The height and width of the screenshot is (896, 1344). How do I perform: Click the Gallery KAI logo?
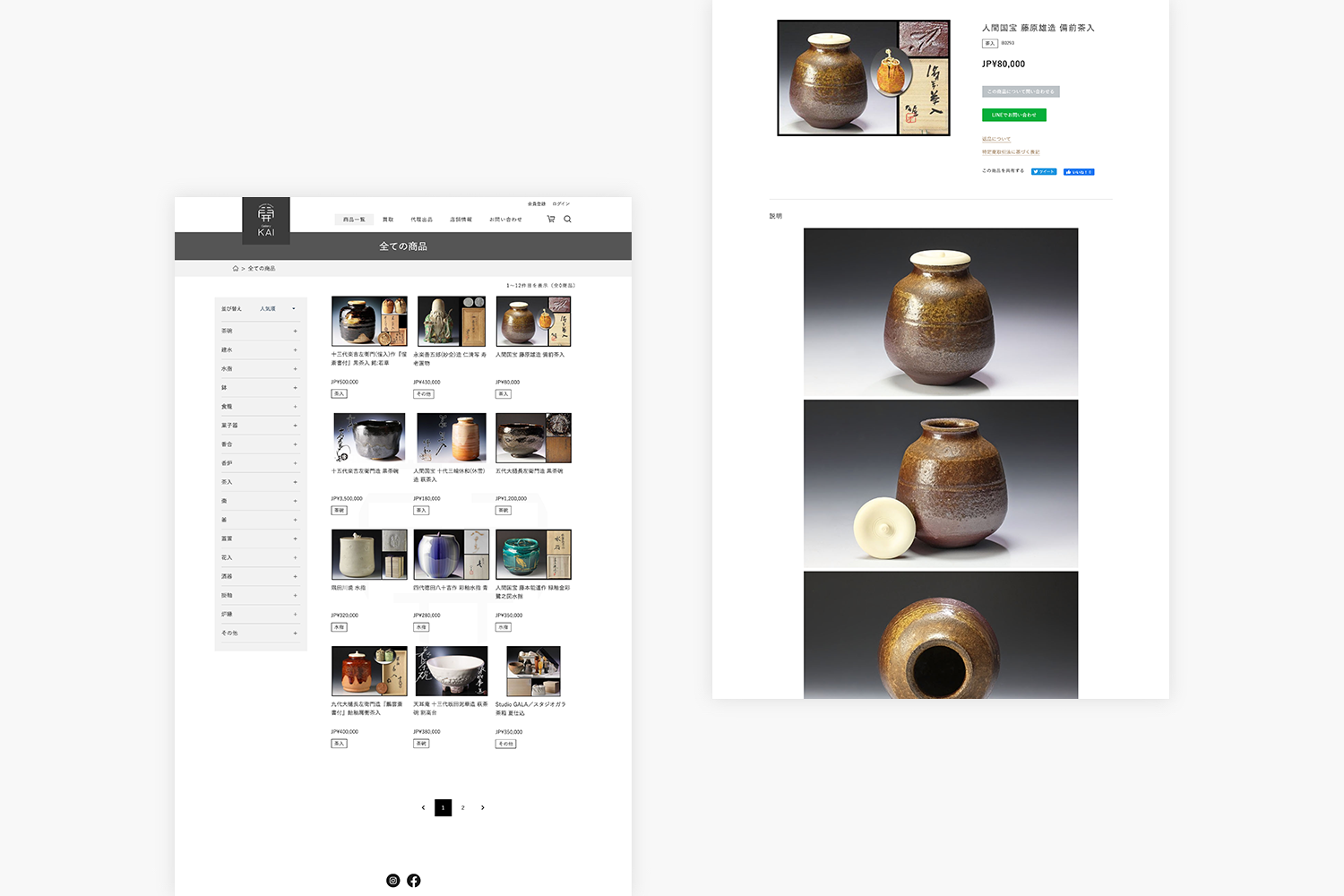pyautogui.click(x=266, y=220)
